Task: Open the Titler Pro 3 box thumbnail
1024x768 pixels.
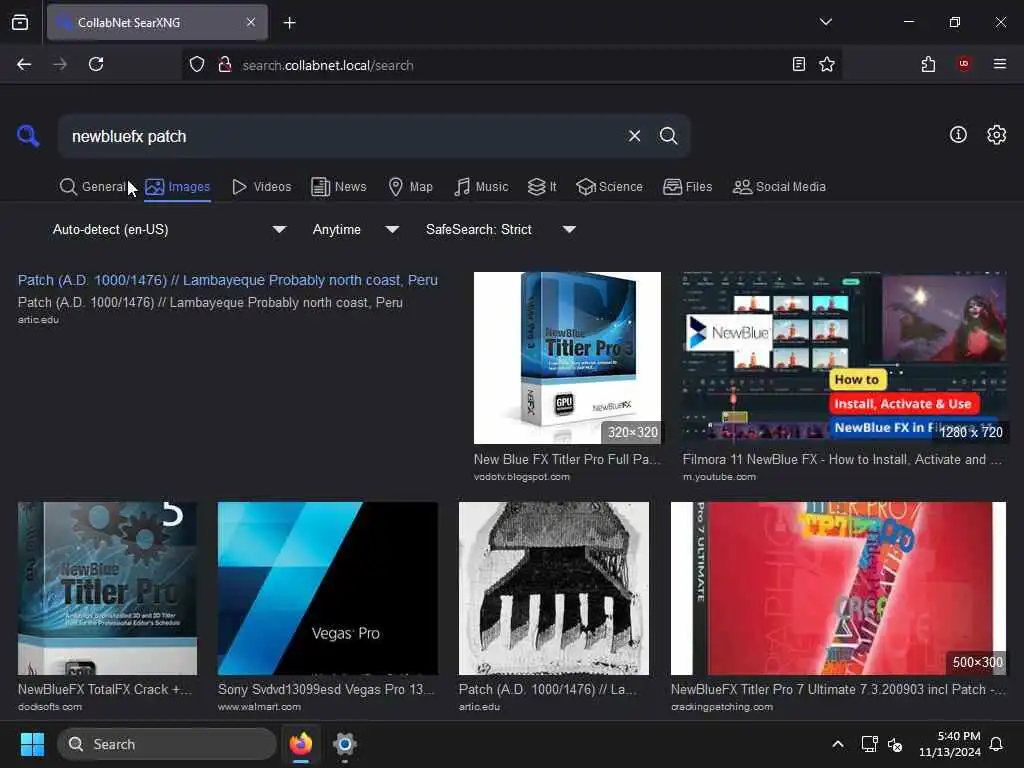Action: (567, 358)
